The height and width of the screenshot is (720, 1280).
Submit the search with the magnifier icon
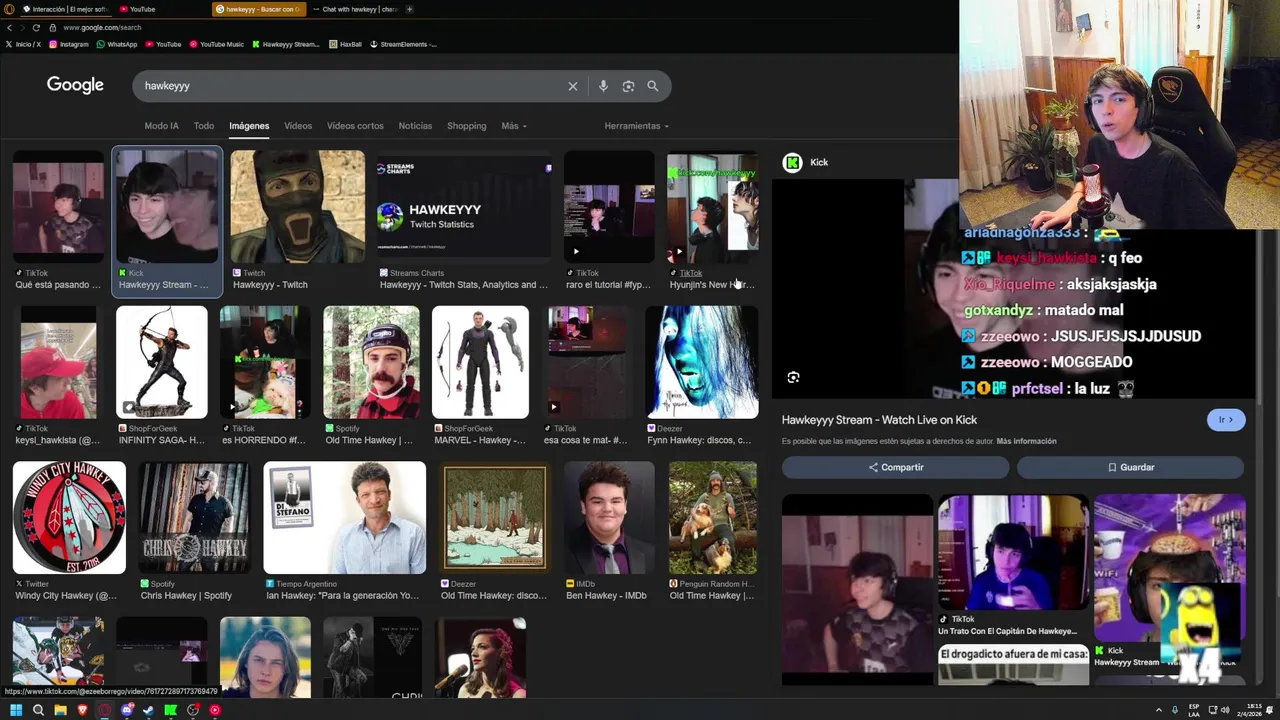(653, 86)
